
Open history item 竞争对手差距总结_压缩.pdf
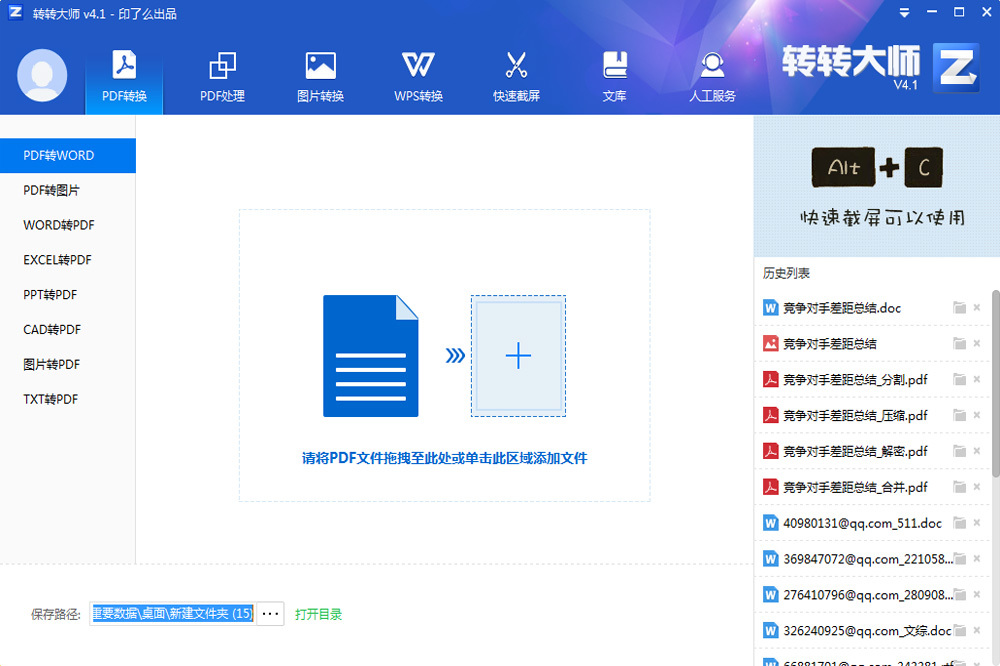click(855, 415)
